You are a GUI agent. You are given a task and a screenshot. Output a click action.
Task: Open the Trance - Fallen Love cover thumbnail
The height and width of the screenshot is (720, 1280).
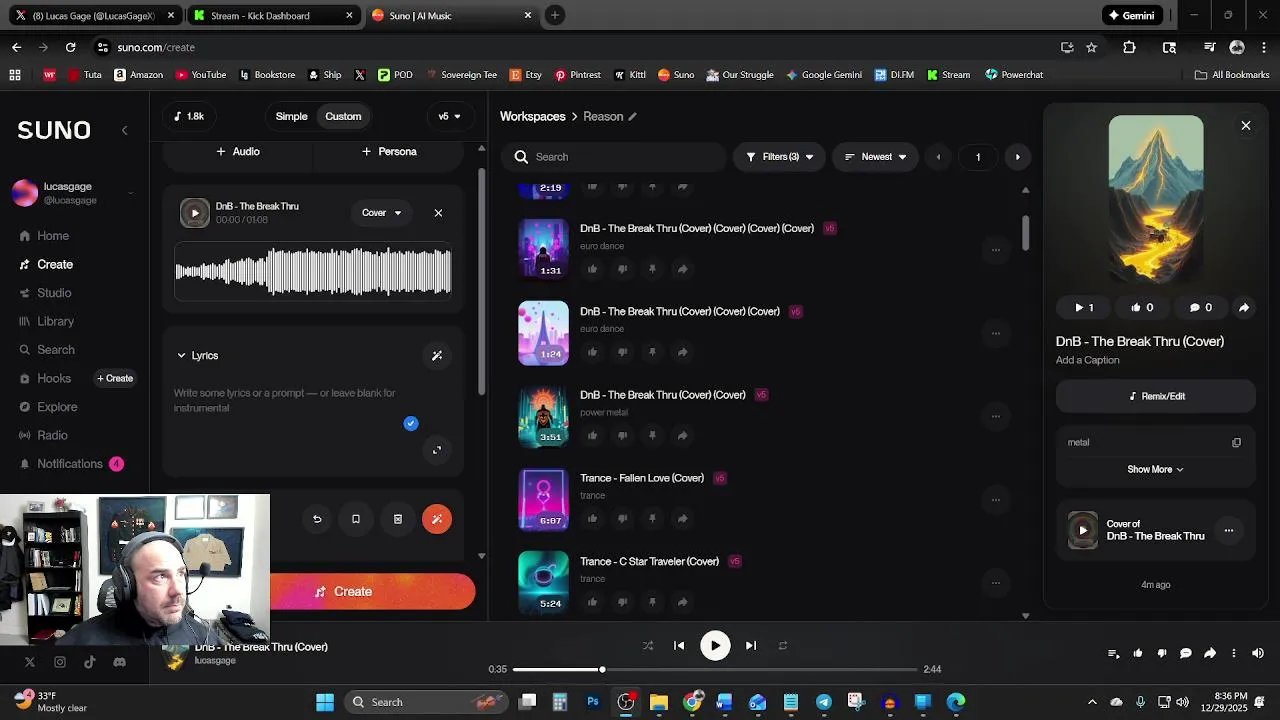click(543, 499)
